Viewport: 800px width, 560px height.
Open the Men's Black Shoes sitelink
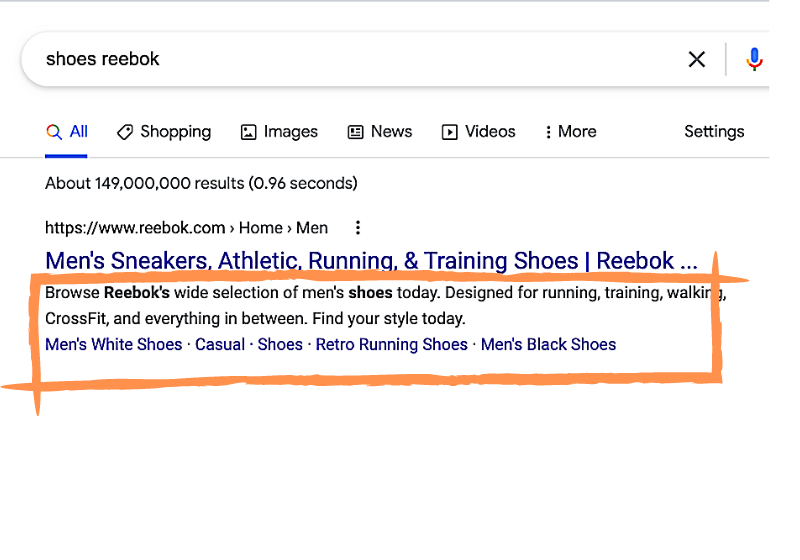pyautogui.click(x=548, y=344)
